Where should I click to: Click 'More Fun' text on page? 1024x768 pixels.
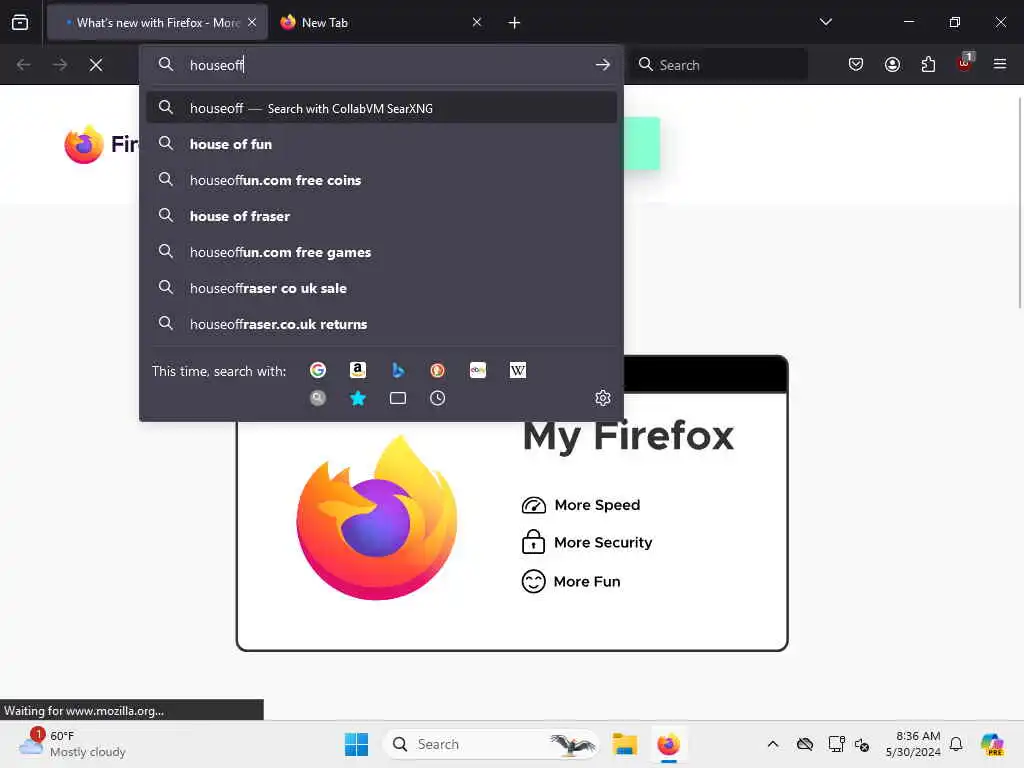click(586, 581)
